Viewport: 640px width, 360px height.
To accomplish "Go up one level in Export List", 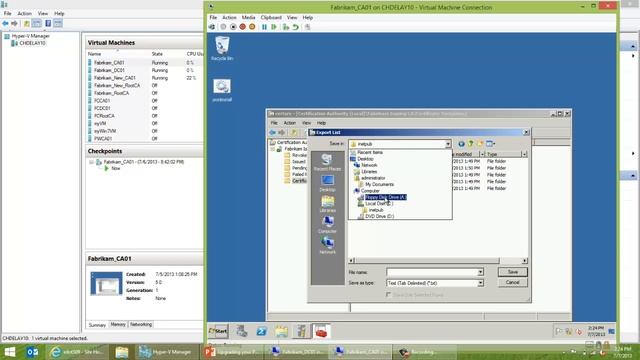I will tap(471, 144).
